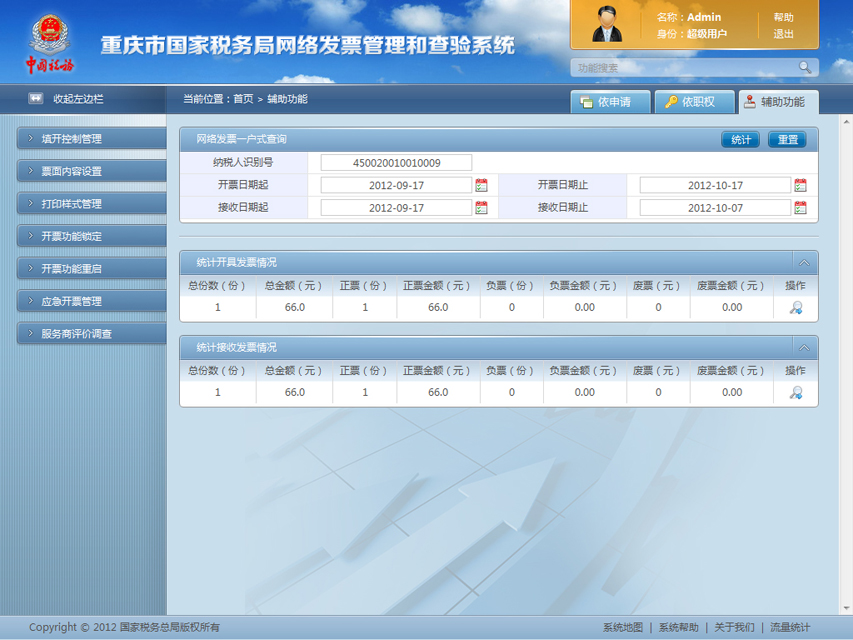
Task: Open 系统地图 footer link
Action: pyautogui.click(x=623, y=627)
